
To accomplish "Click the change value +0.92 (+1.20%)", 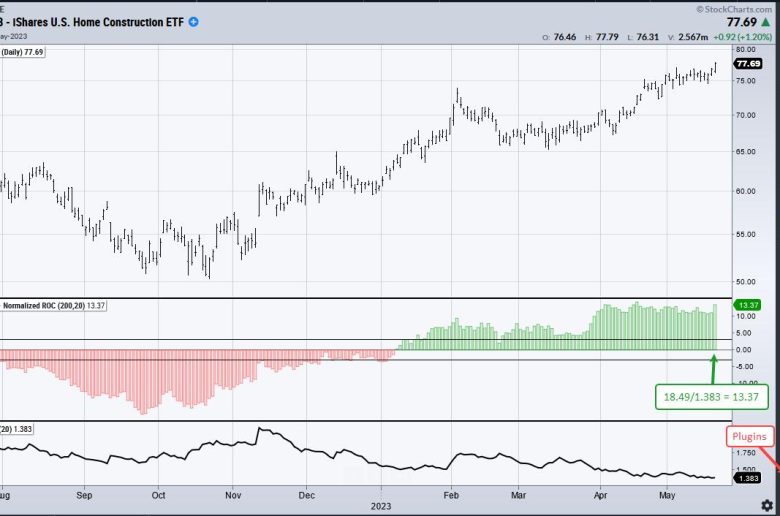I will tap(742, 37).
